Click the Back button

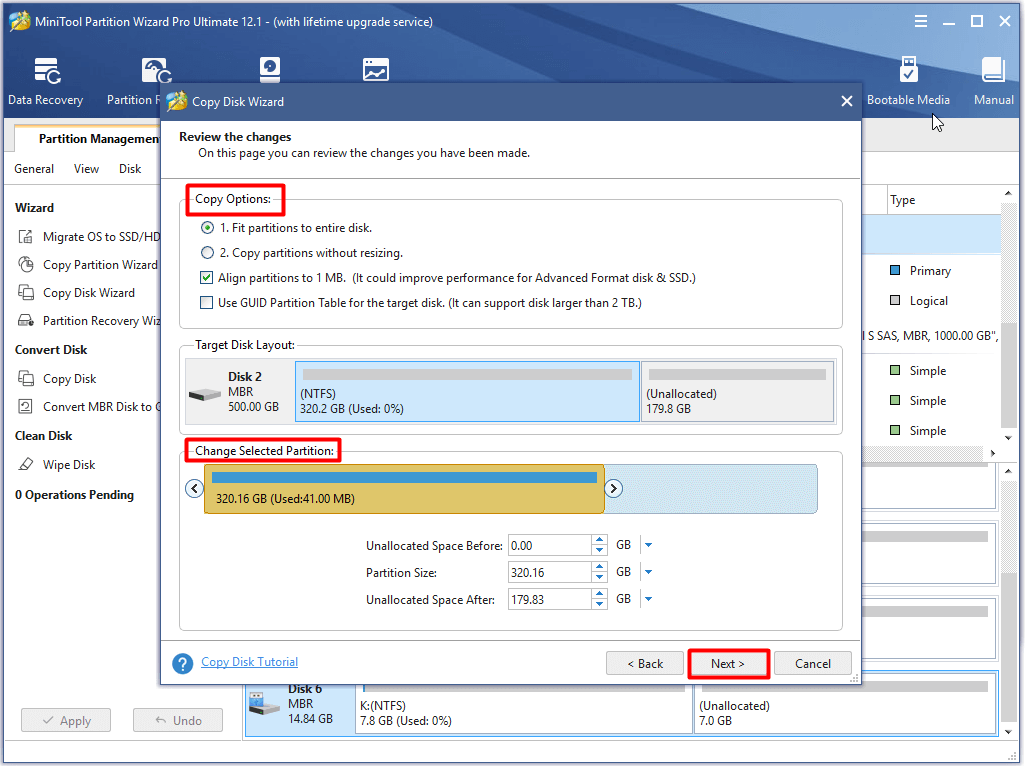pos(645,663)
